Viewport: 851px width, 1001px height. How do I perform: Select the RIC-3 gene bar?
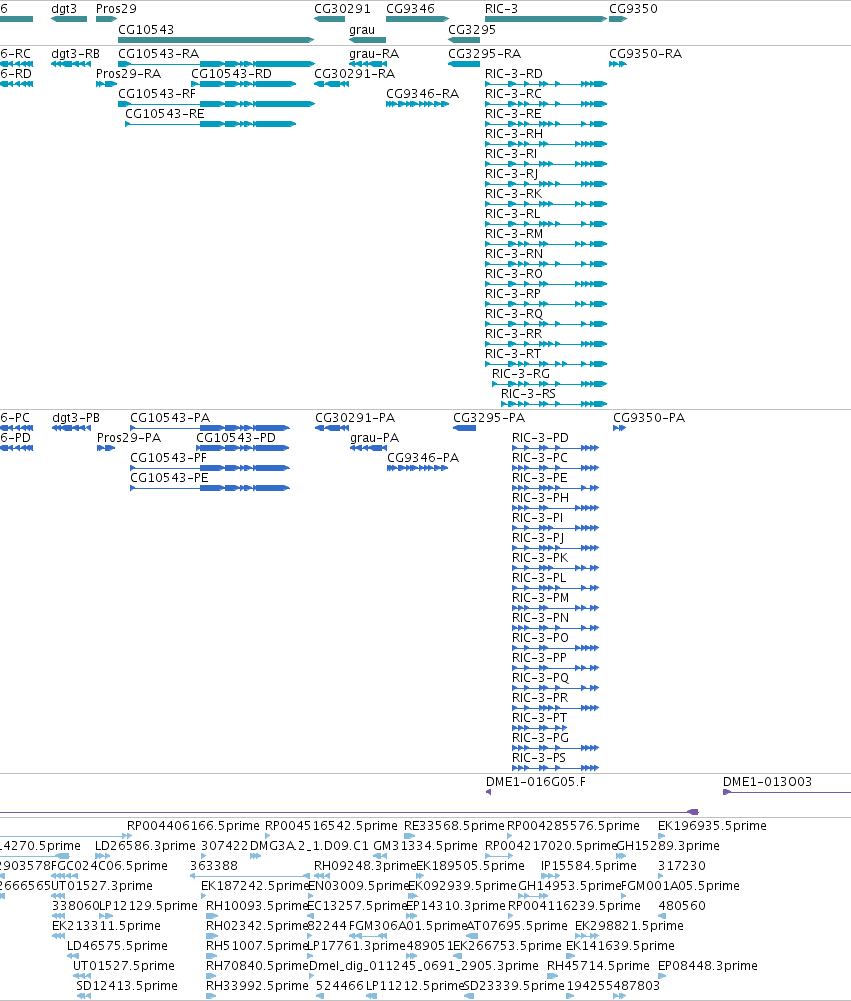[x=546, y=19]
